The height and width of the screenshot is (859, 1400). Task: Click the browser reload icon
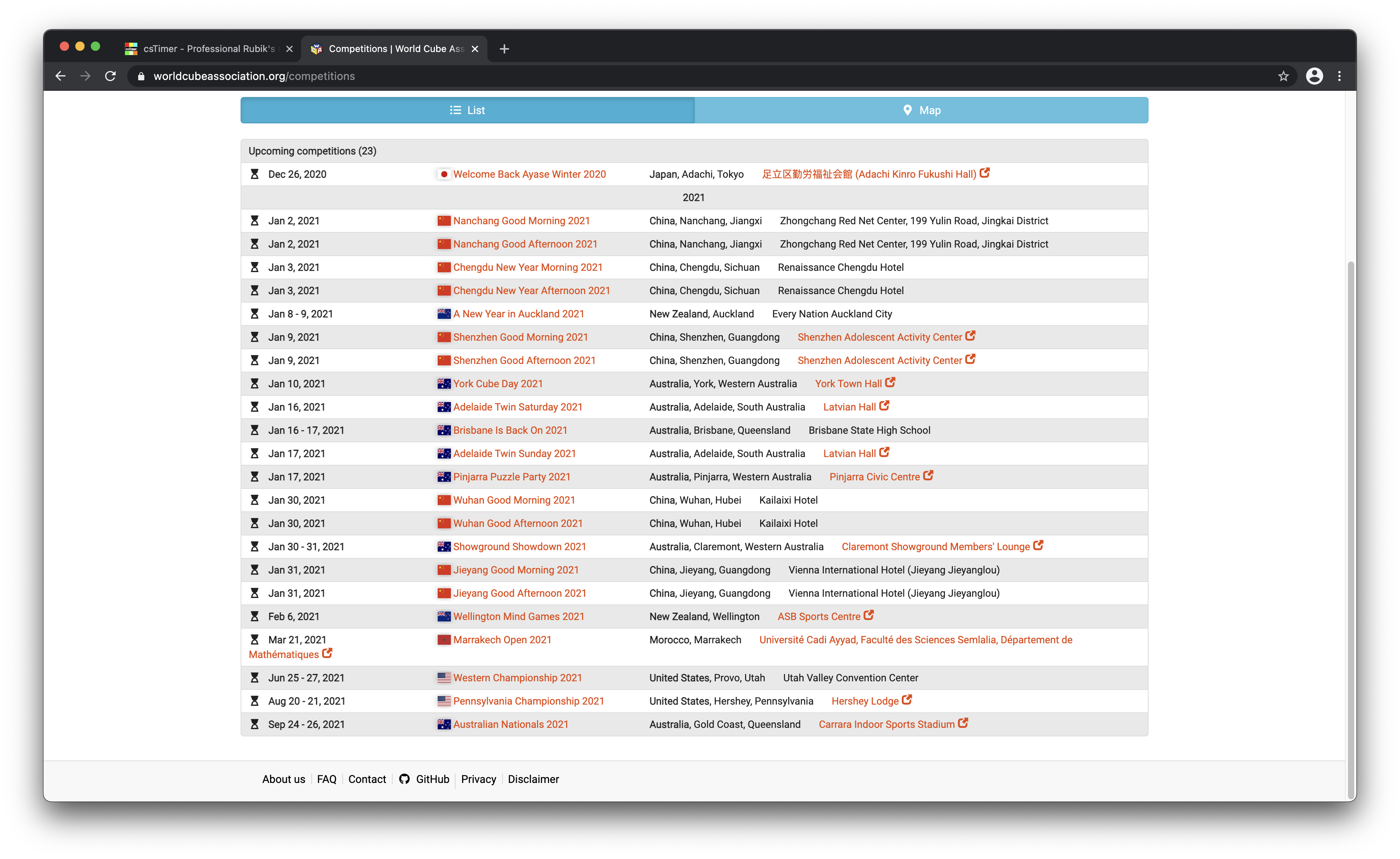point(110,76)
